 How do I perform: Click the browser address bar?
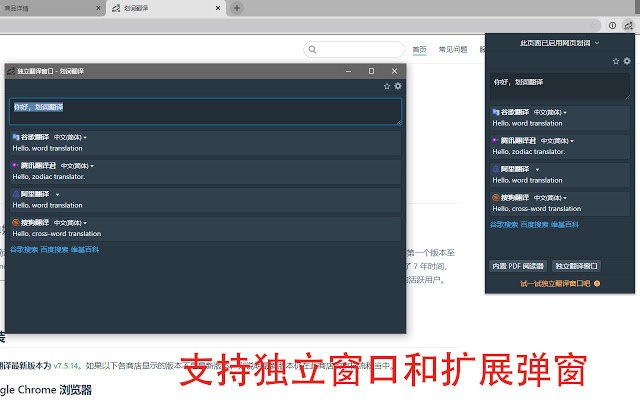[300, 26]
